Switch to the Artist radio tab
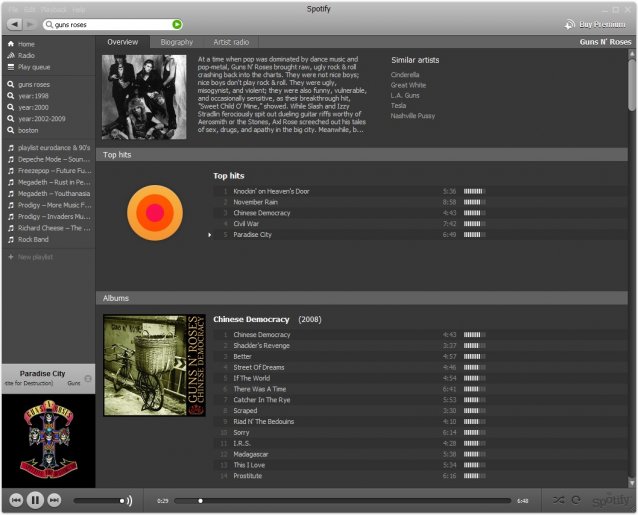This screenshot has width=638, height=515. (x=231, y=42)
